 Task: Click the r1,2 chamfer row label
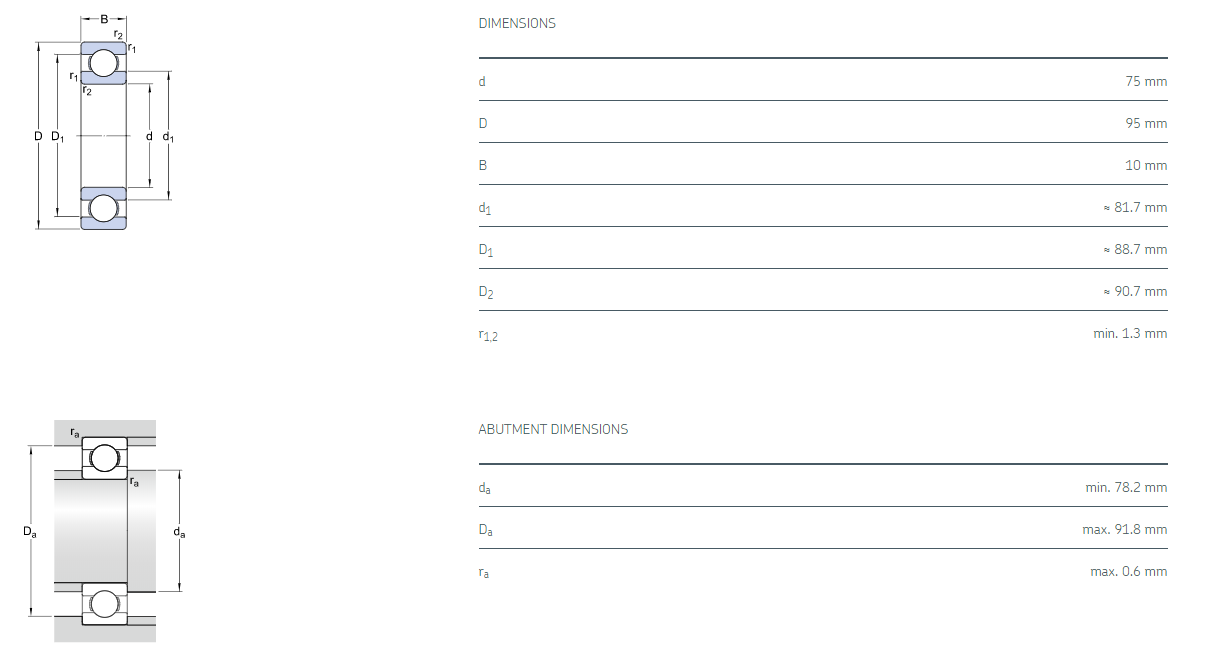tap(488, 335)
